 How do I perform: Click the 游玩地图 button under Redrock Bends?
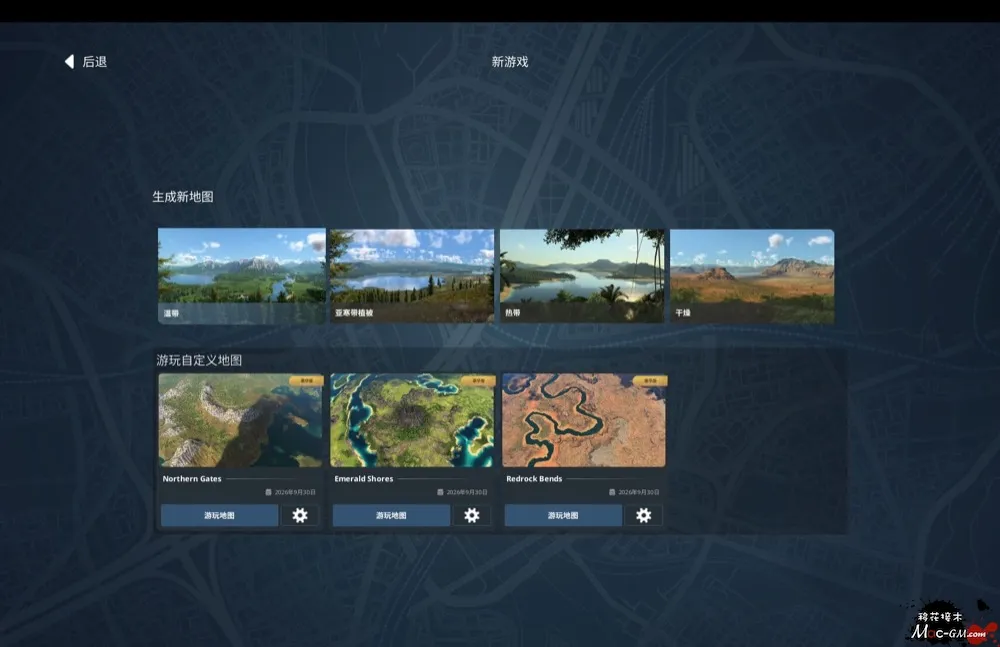pos(563,515)
